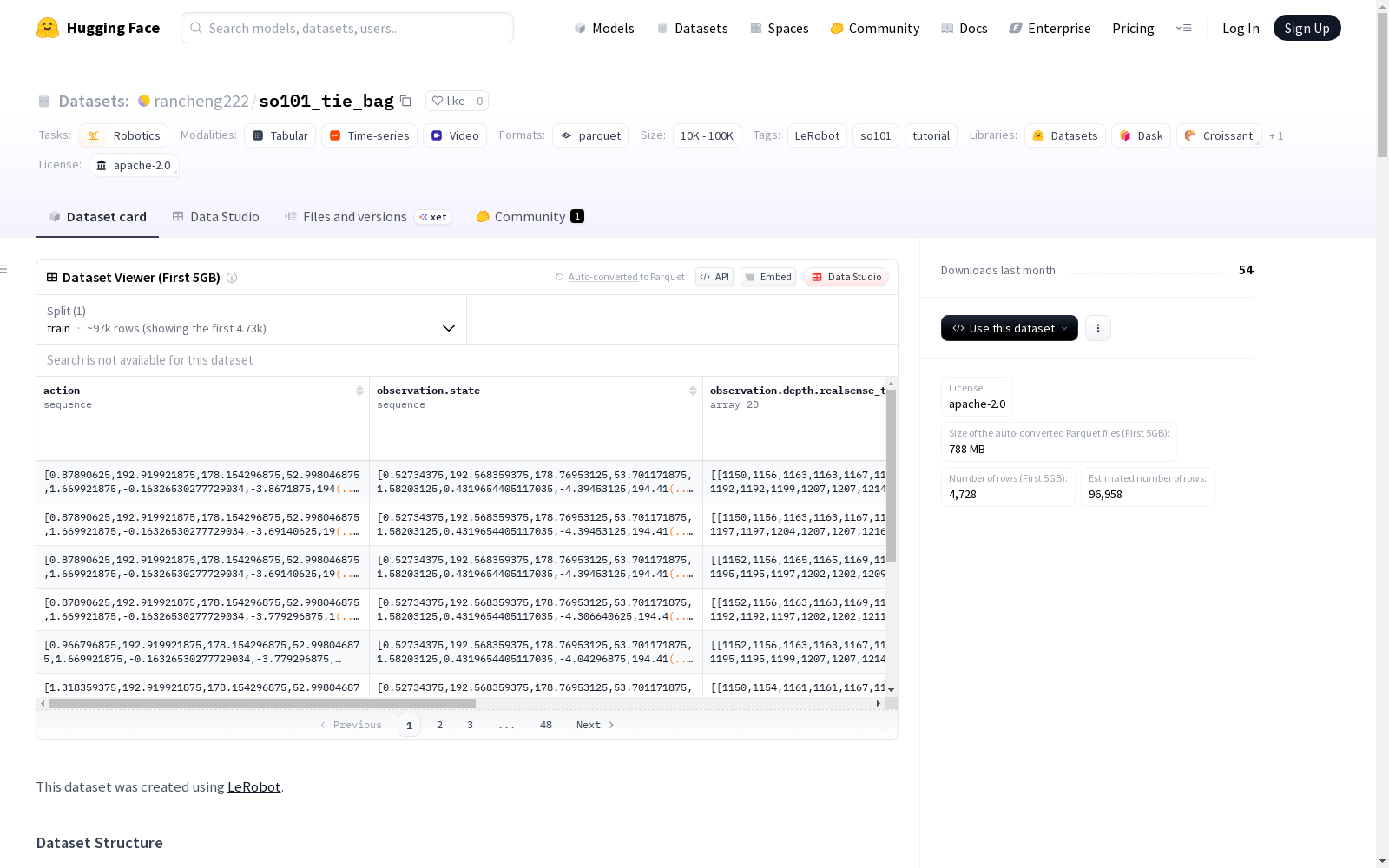1389x868 pixels.
Task: Click the vertical table scrollbar
Action: [891, 476]
